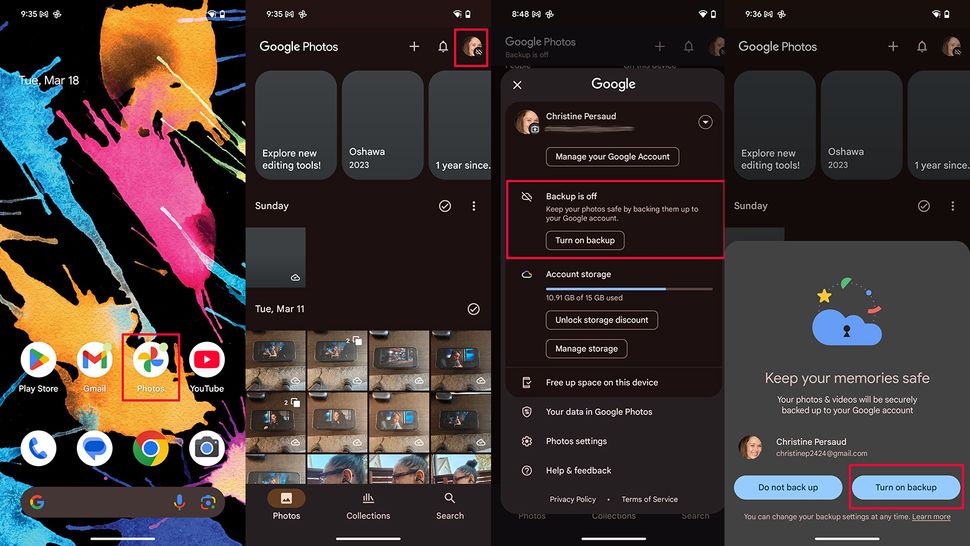
Task: Open the Explore new editing tools card in second screen
Action: point(296,125)
